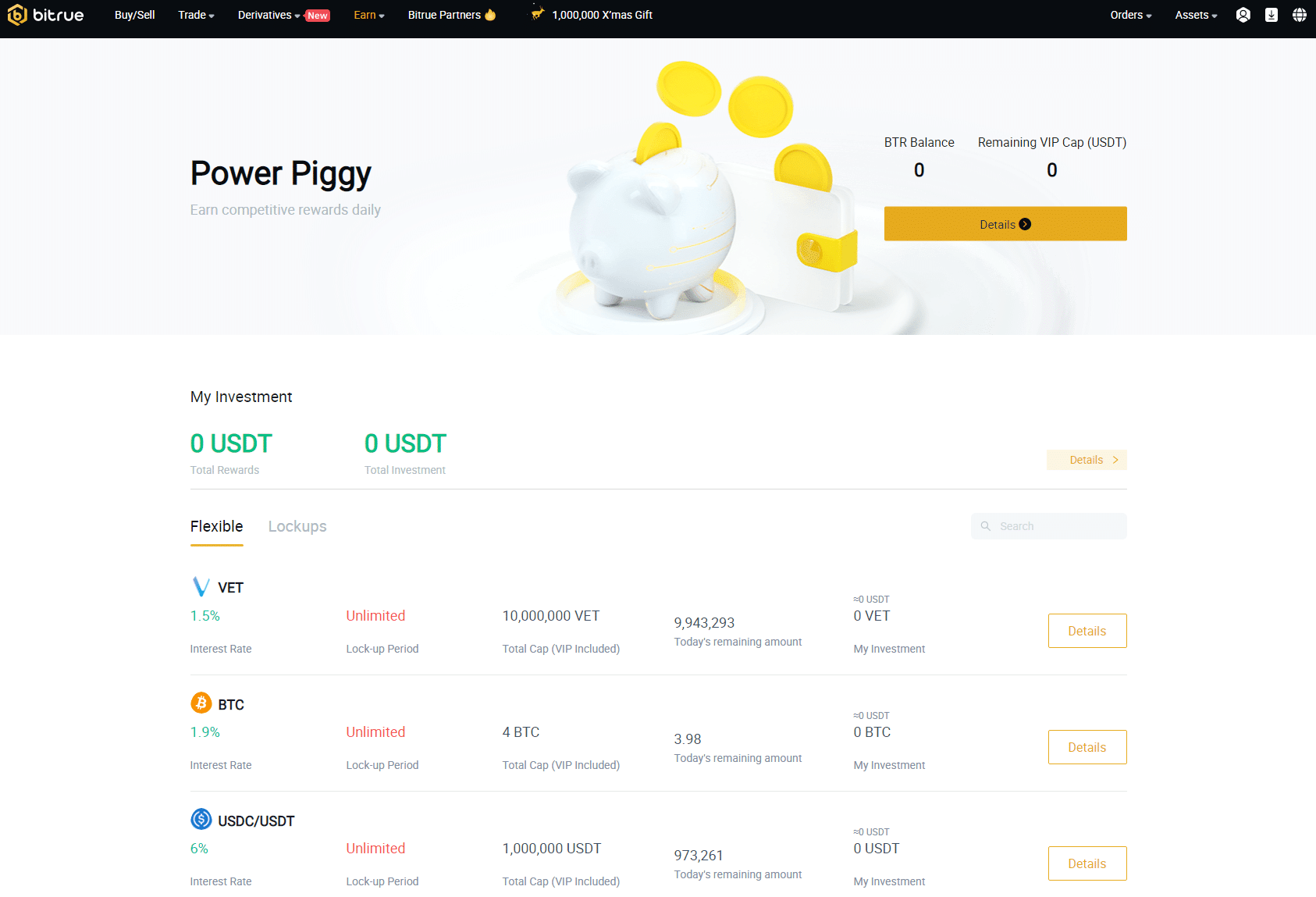The height and width of the screenshot is (897, 1316).
Task: Expand the Trade dropdown menu
Action: click(x=196, y=15)
